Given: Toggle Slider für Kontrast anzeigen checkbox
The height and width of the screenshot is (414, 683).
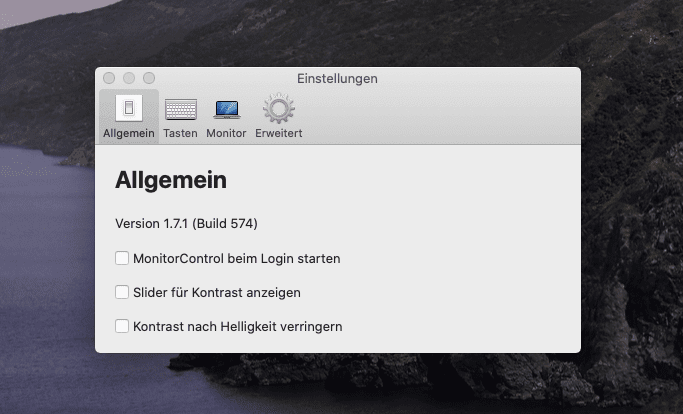Looking at the screenshot, I should click(x=122, y=292).
